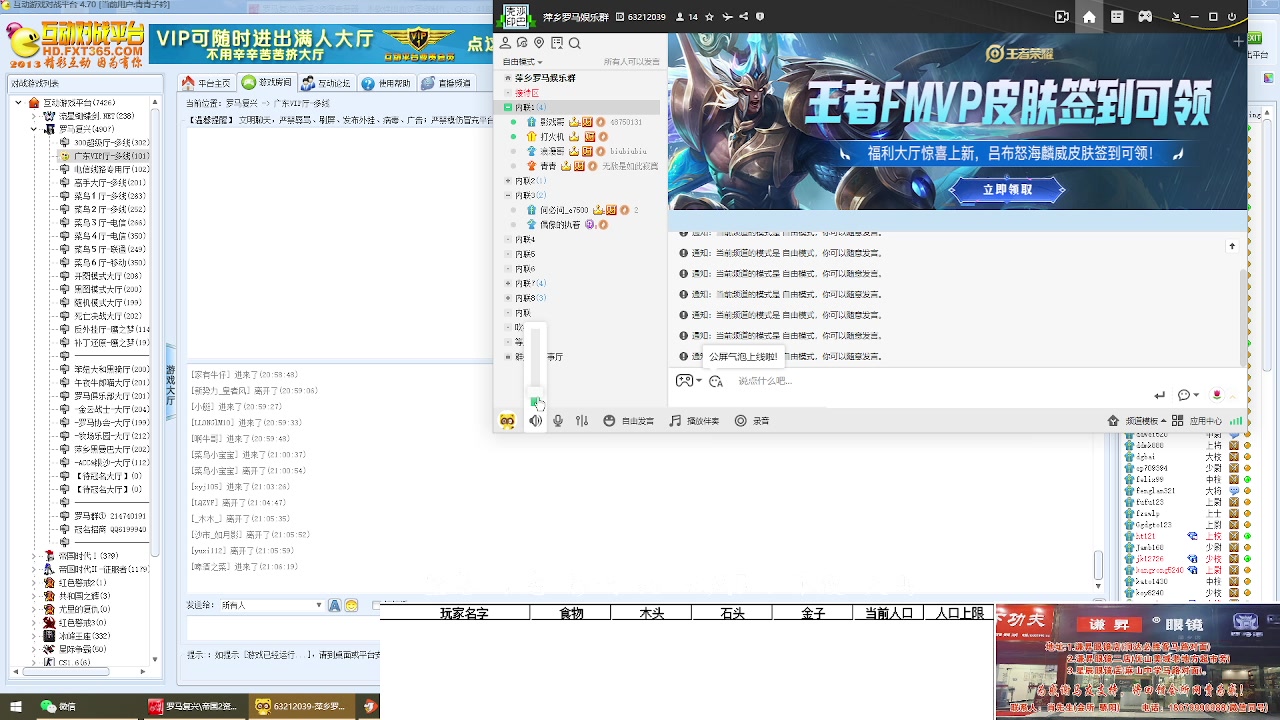Open the member profile icon above channel tree
The width and height of the screenshot is (1280, 720).
(x=505, y=43)
